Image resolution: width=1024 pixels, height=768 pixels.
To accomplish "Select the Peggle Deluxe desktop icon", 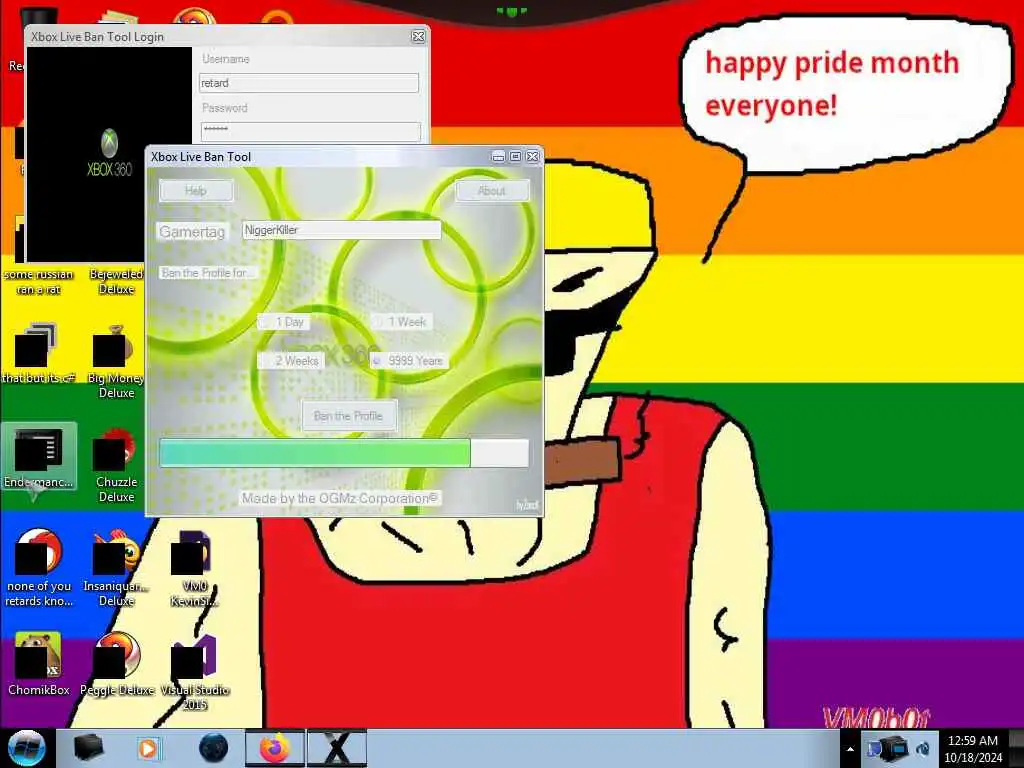I will tap(117, 663).
